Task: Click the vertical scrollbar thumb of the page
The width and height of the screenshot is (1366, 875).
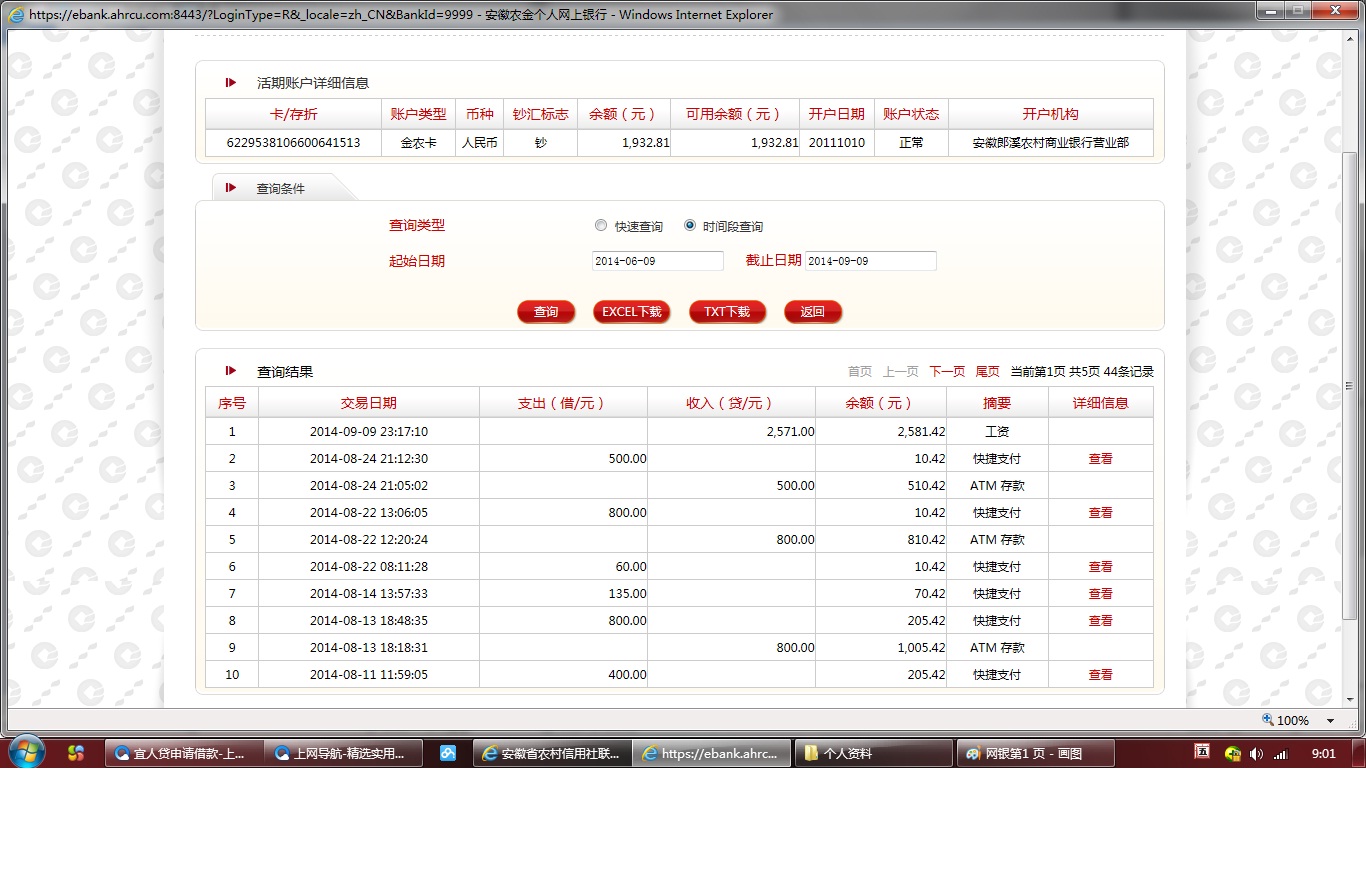Action: point(1349,385)
